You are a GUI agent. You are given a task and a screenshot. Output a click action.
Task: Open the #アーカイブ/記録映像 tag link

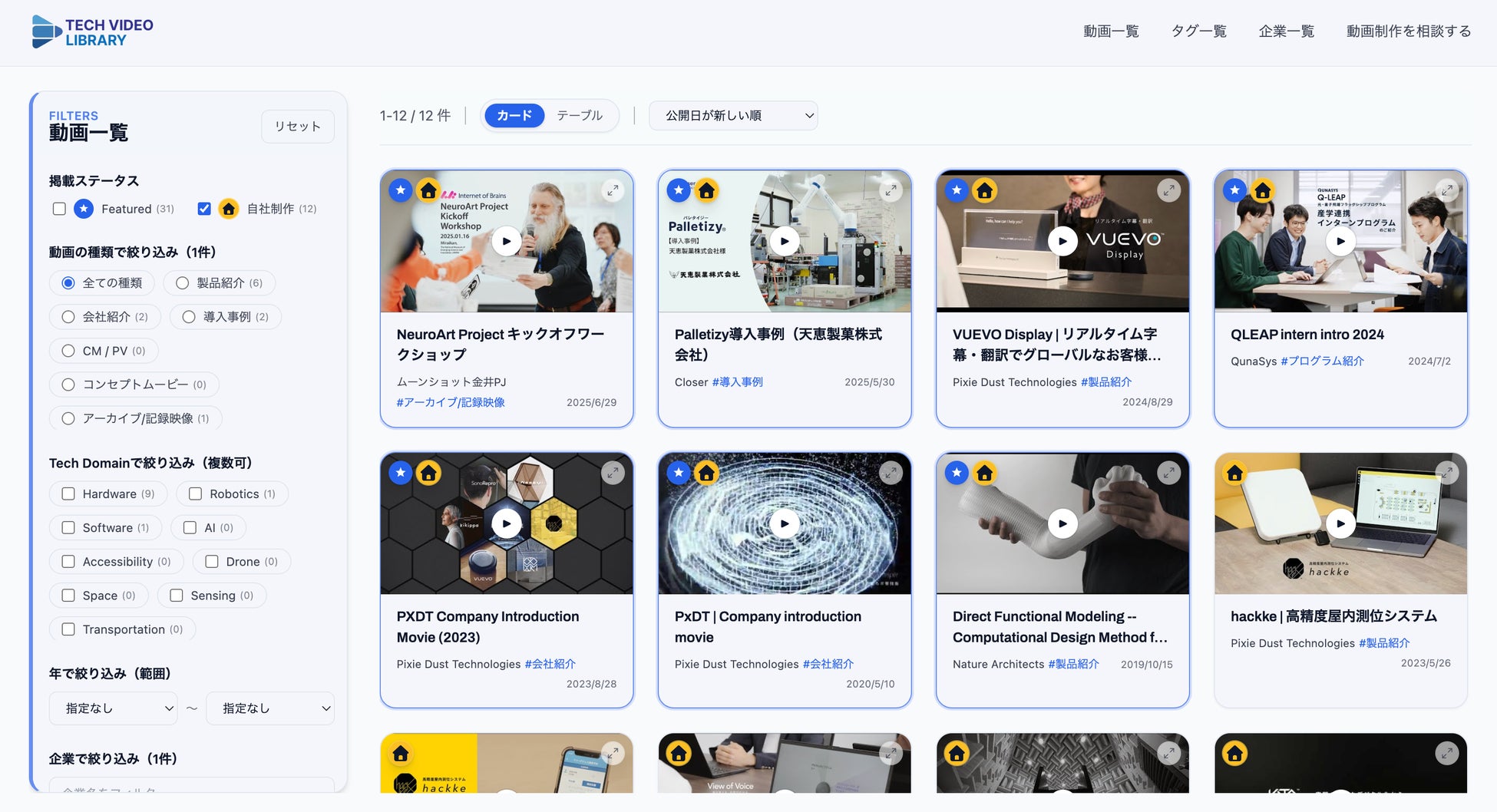click(451, 402)
